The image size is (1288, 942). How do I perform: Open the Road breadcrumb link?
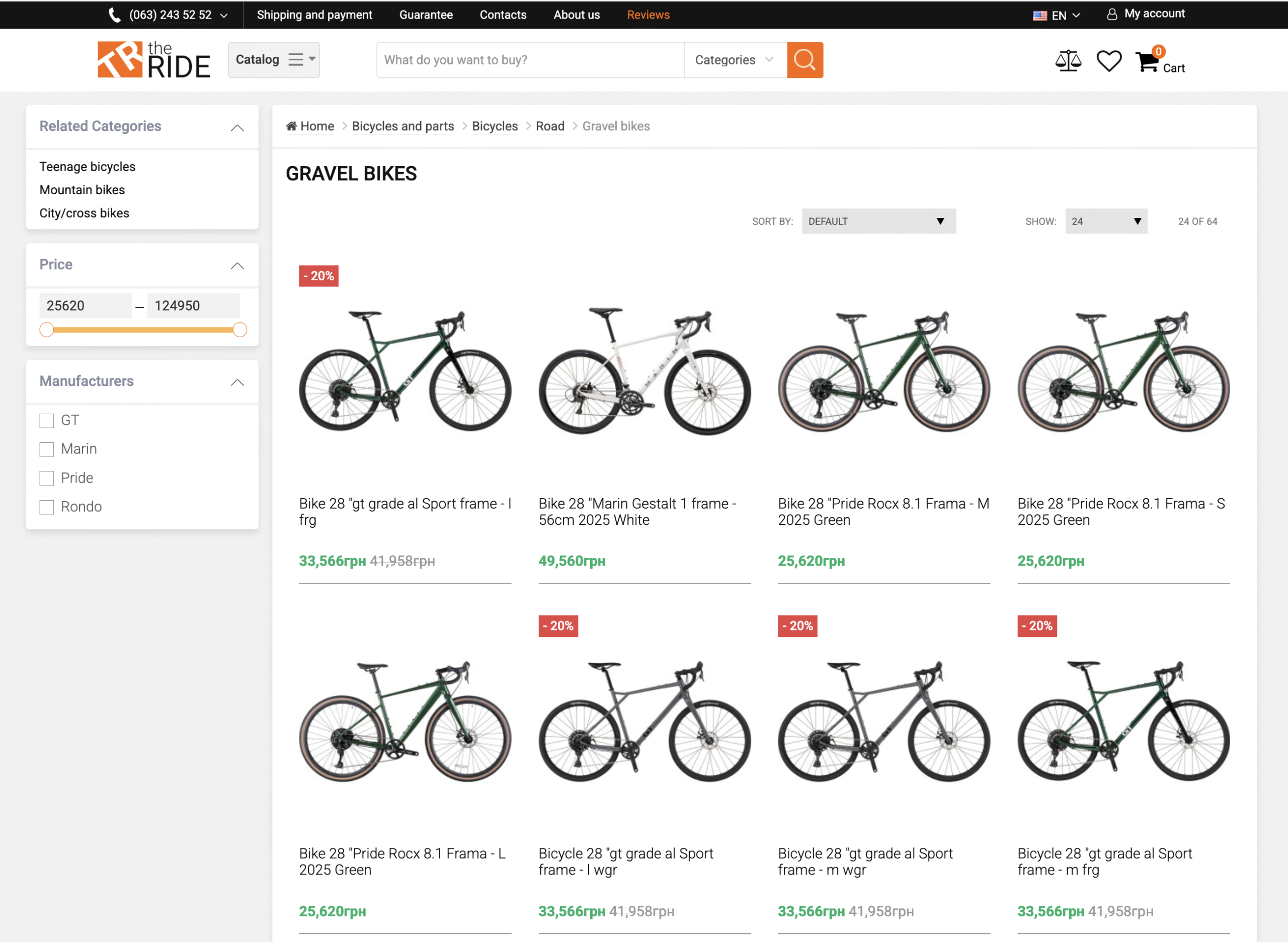549,126
